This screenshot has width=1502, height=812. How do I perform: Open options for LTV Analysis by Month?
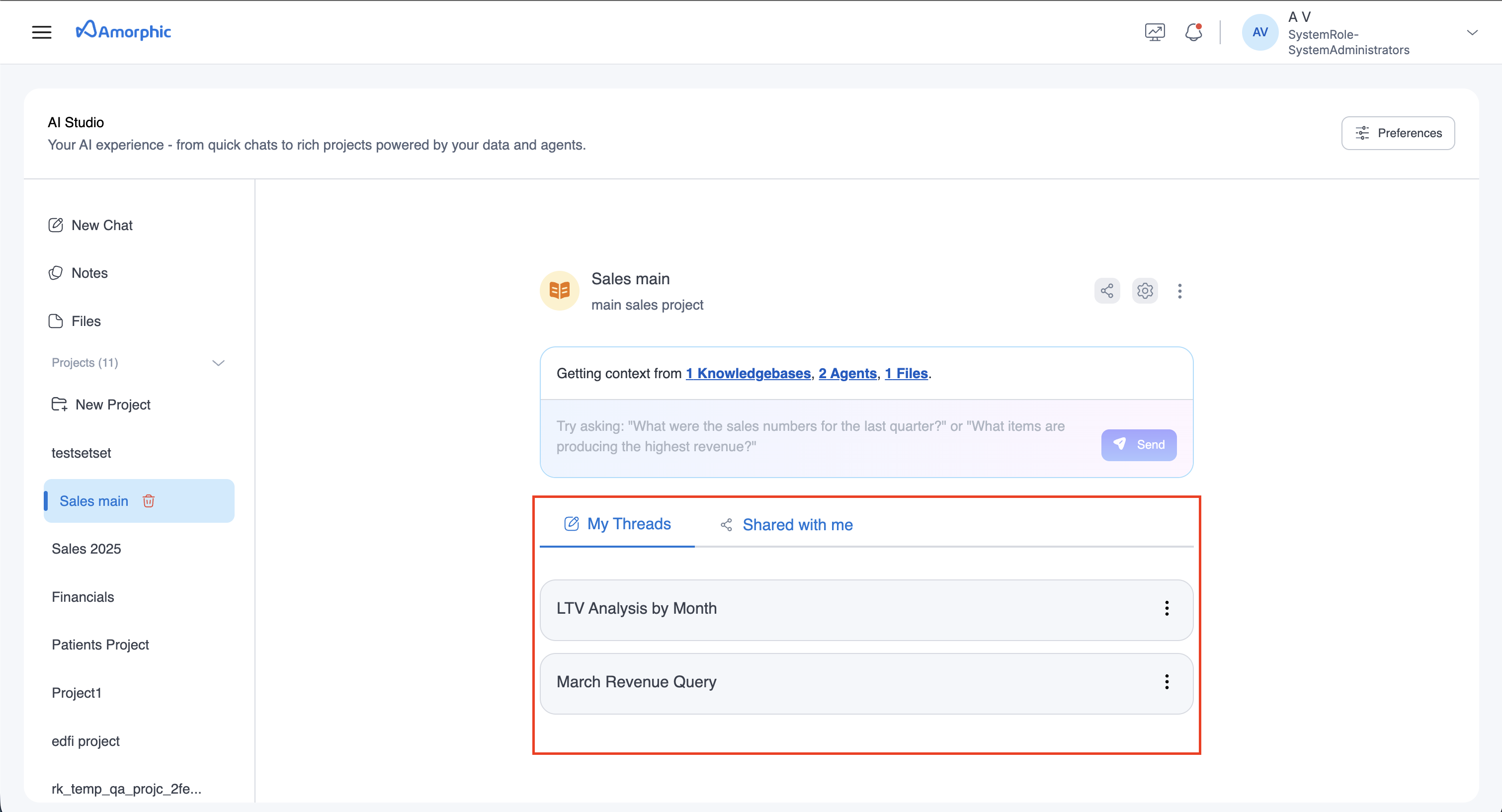[1167, 608]
